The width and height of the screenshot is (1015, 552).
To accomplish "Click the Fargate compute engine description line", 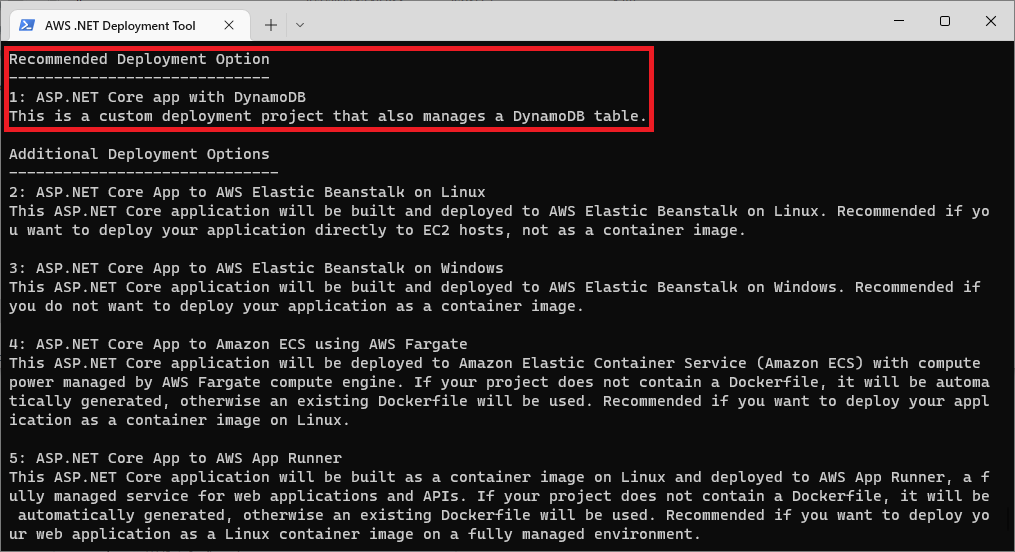I will click(x=499, y=382).
